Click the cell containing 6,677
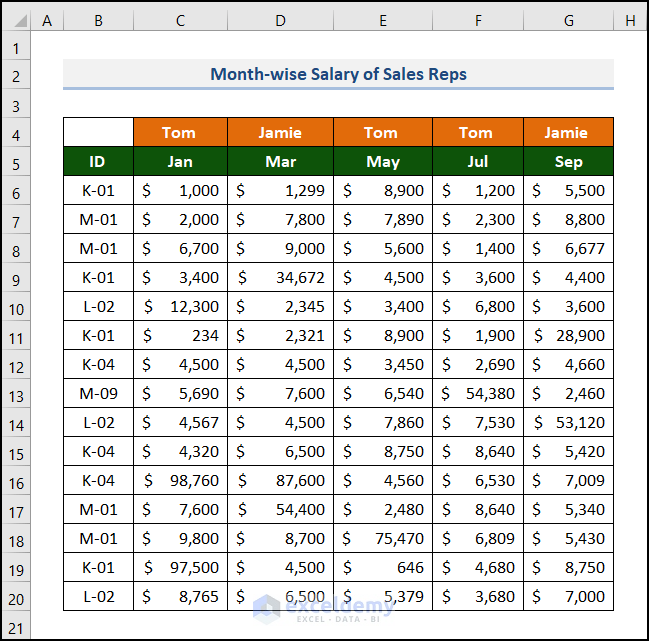The image size is (649, 641). tap(569, 248)
